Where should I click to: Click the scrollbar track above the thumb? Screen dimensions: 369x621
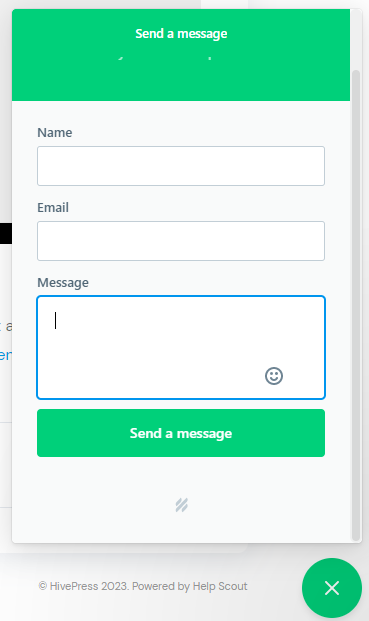pos(356,40)
